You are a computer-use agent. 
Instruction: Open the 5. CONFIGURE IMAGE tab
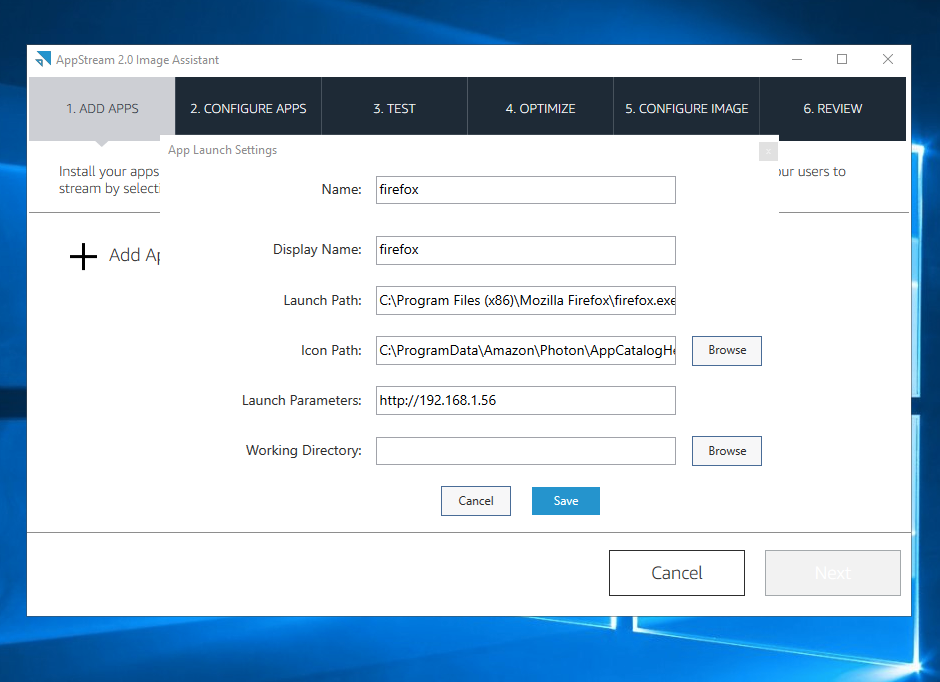[x=686, y=108]
